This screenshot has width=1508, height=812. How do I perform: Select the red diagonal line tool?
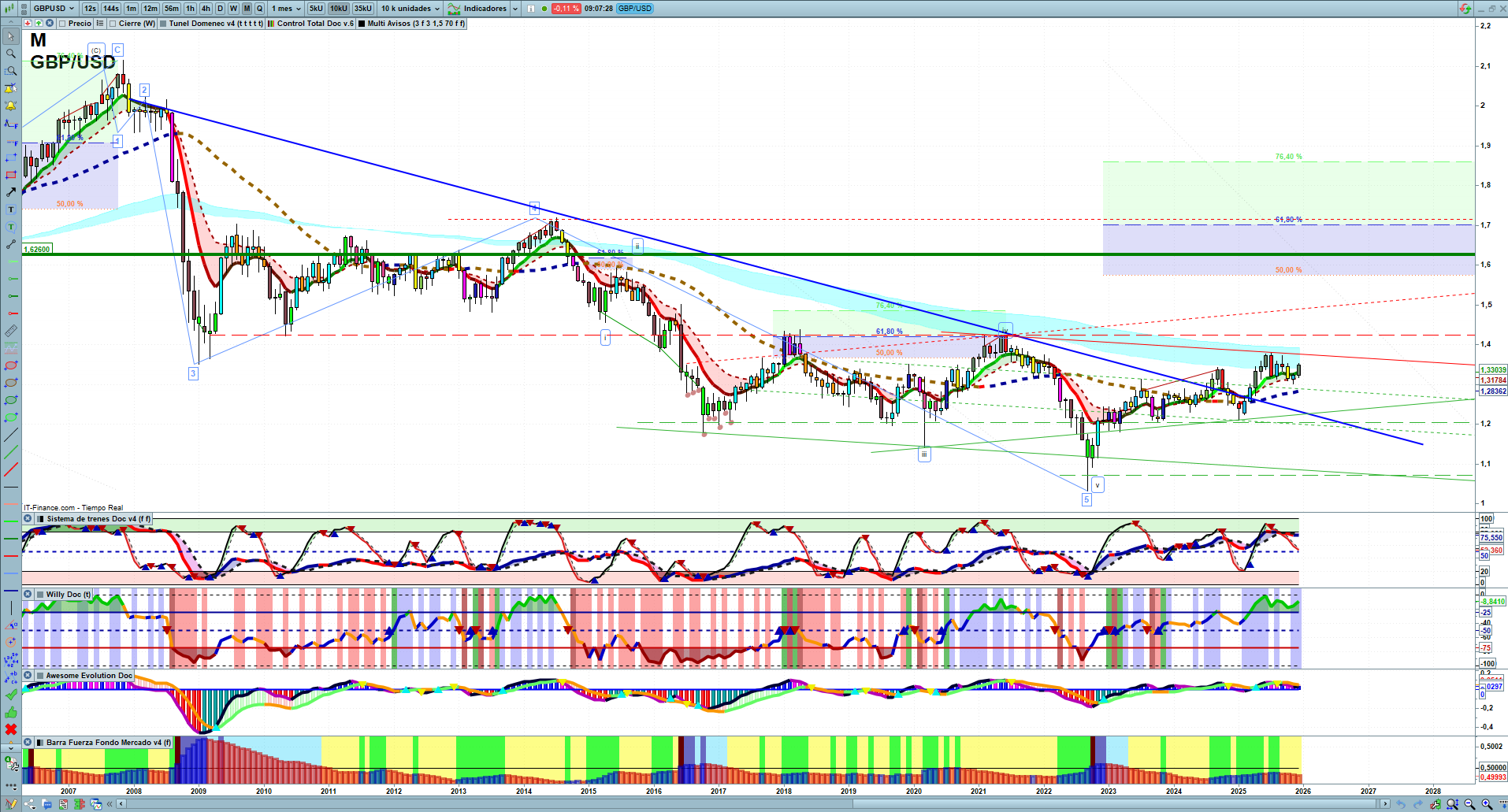11,469
